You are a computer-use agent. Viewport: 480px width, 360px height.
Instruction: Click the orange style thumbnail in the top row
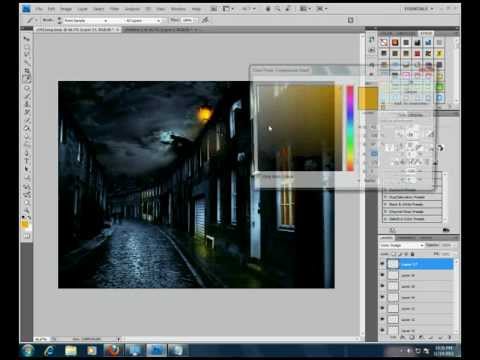coord(395,42)
